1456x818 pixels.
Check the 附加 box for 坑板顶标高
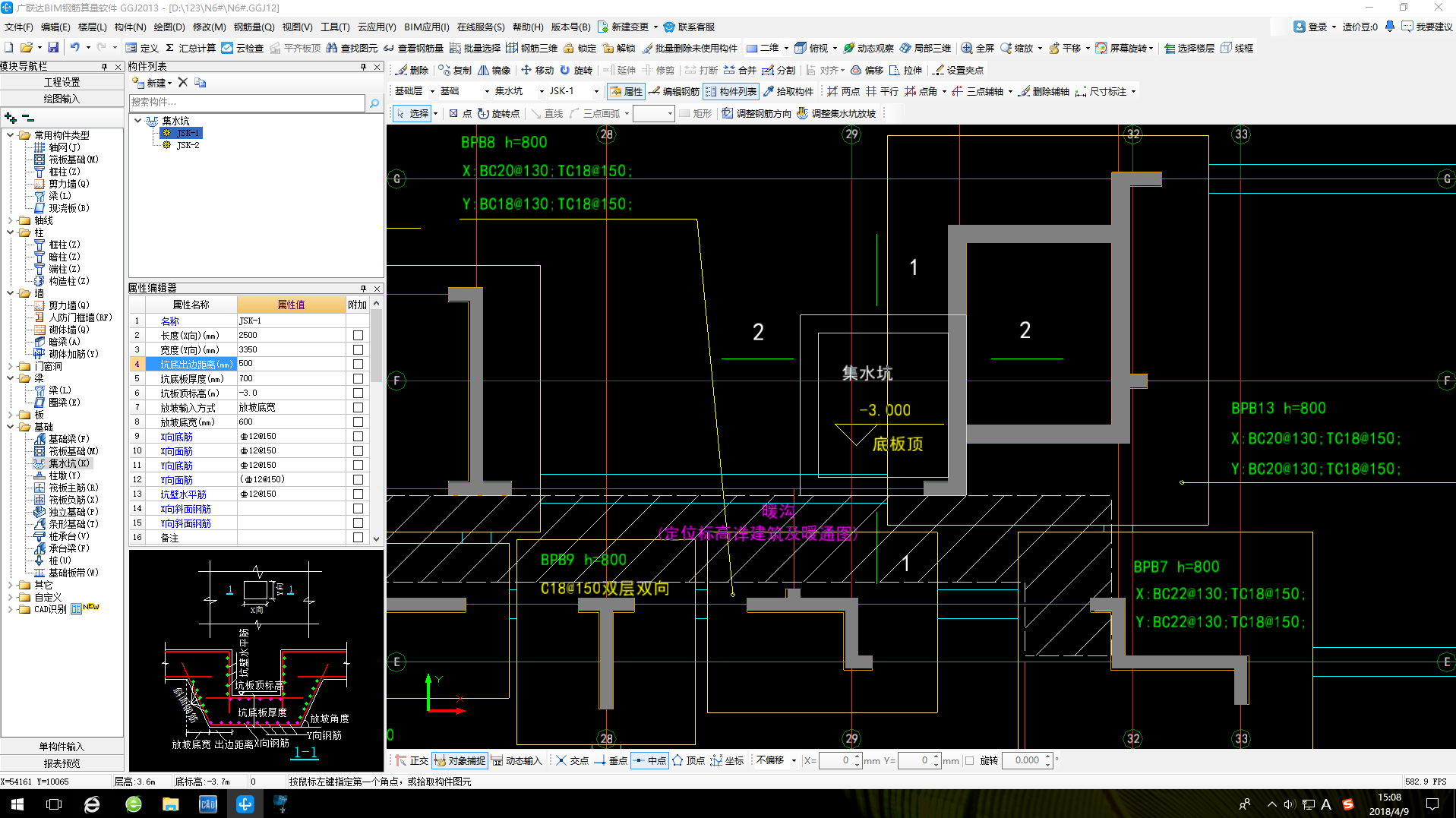click(x=358, y=393)
